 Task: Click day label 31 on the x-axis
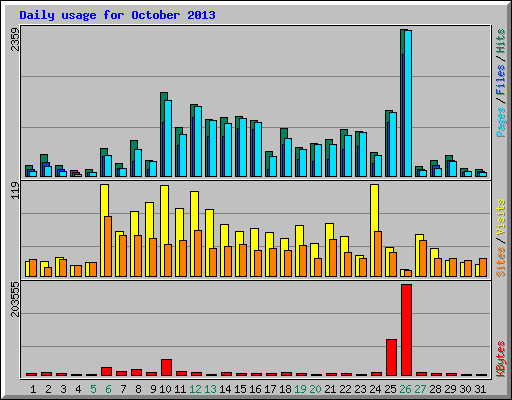[480, 389]
